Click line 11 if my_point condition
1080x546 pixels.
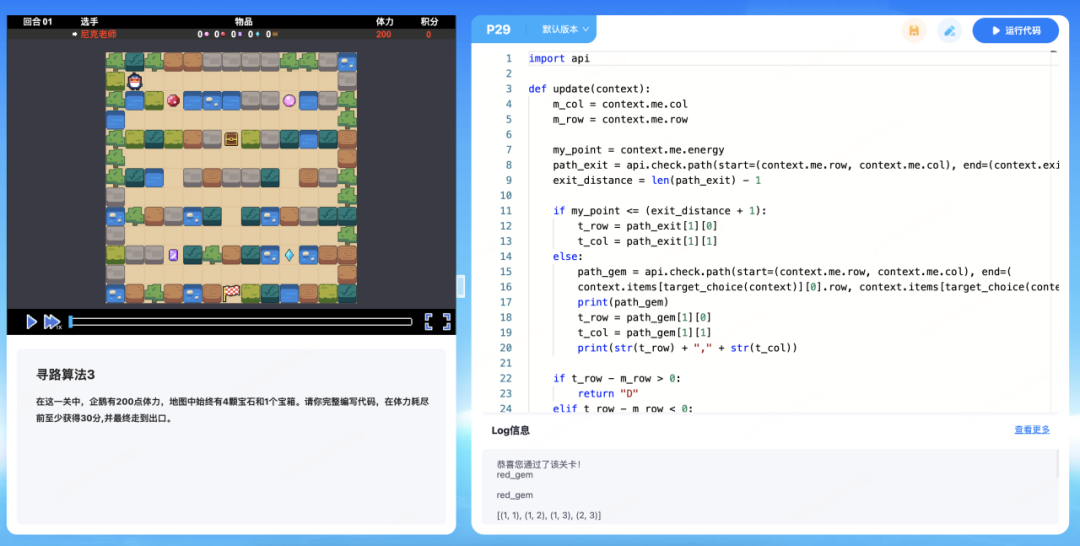click(x=660, y=211)
